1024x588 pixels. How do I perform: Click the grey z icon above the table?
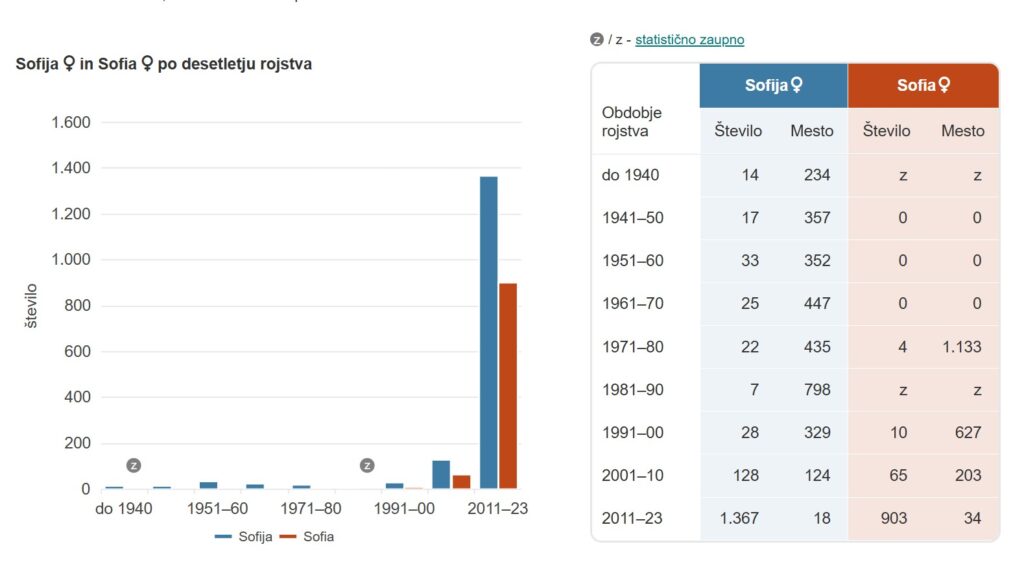597,40
